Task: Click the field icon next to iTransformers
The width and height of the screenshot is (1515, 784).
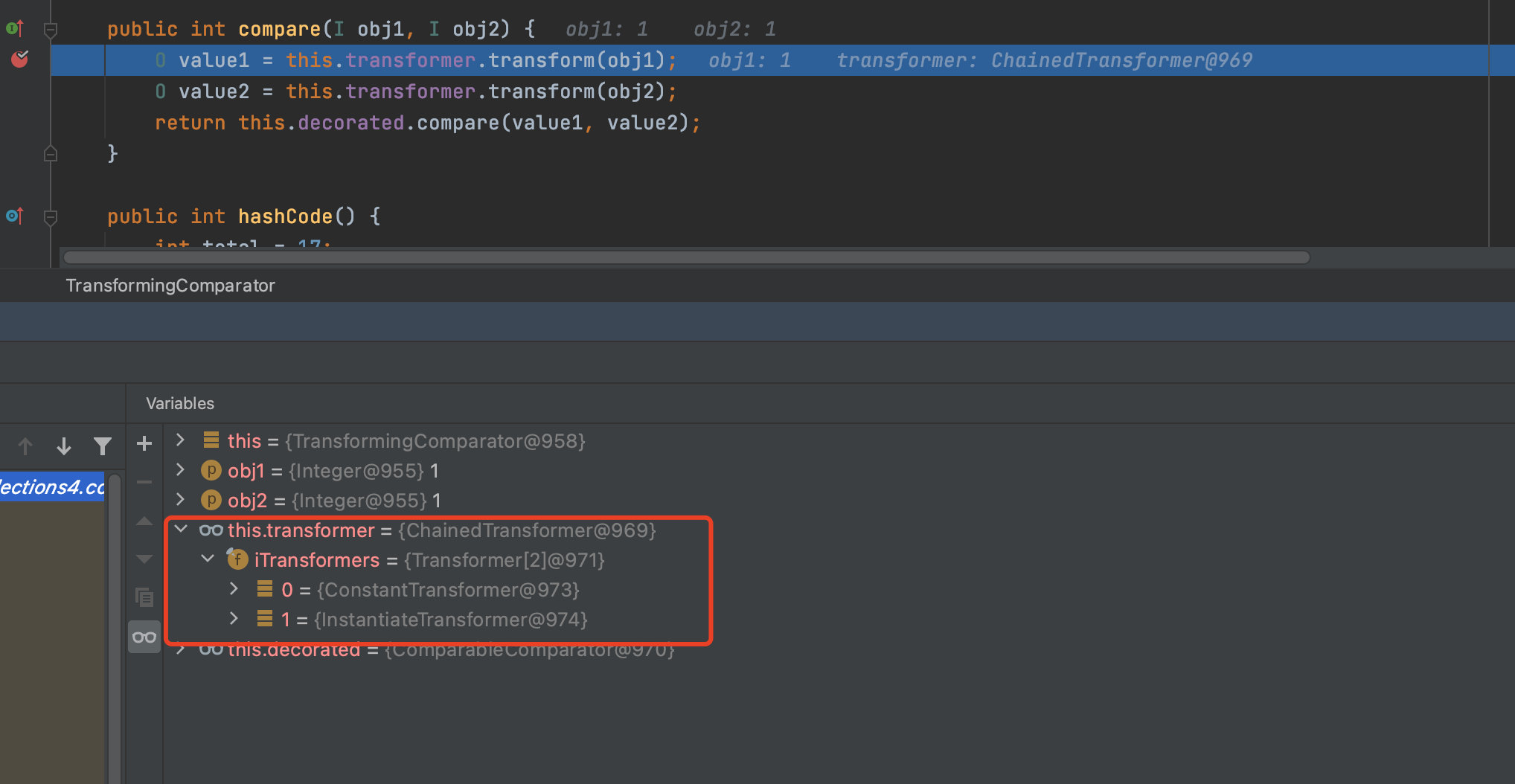Action: (x=237, y=559)
